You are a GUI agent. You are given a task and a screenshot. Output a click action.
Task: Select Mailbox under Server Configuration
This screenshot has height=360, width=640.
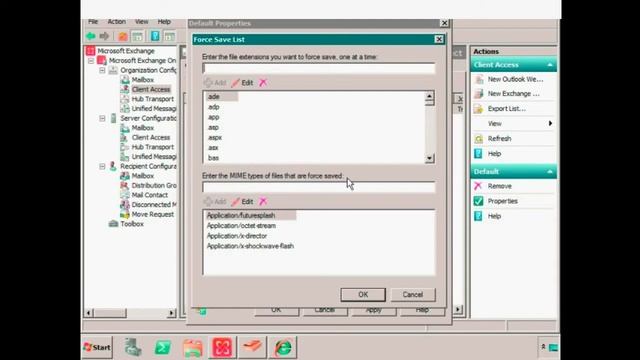[x=142, y=128]
